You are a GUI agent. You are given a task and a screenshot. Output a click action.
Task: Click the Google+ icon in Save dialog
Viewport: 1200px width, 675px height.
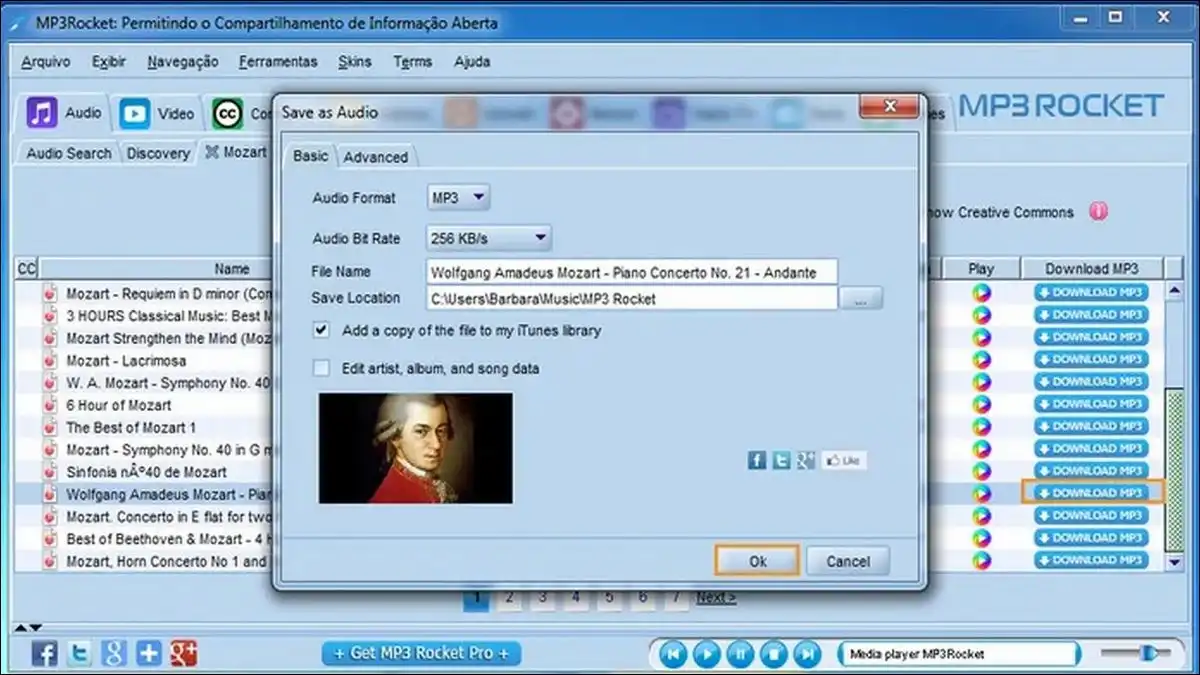[805, 461]
